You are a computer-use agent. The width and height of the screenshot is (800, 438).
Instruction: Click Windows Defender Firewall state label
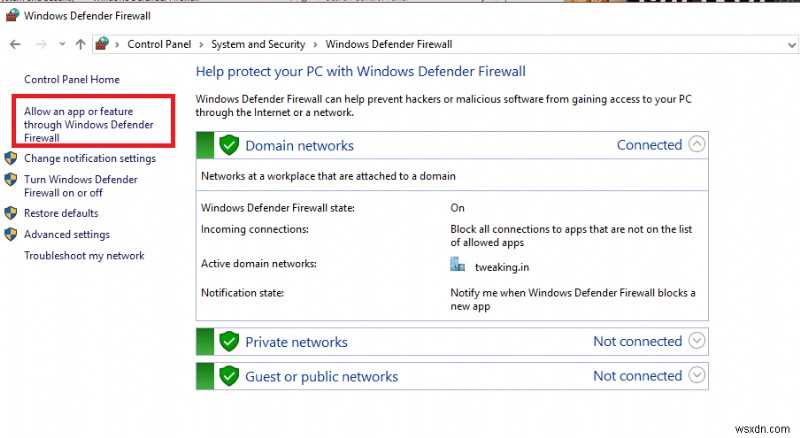[x=278, y=208]
